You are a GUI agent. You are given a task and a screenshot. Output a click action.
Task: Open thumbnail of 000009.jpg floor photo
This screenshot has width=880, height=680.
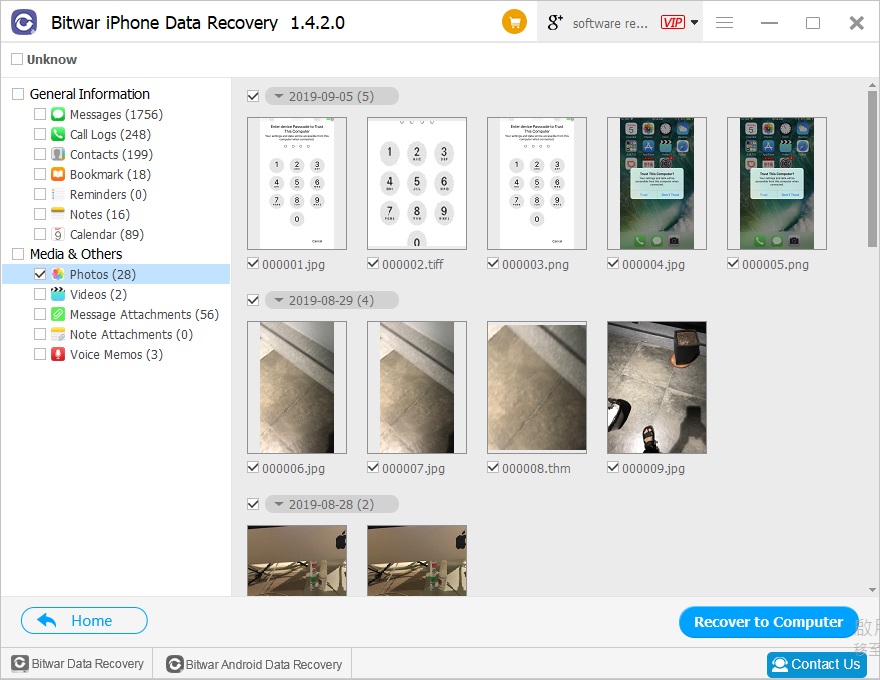657,387
